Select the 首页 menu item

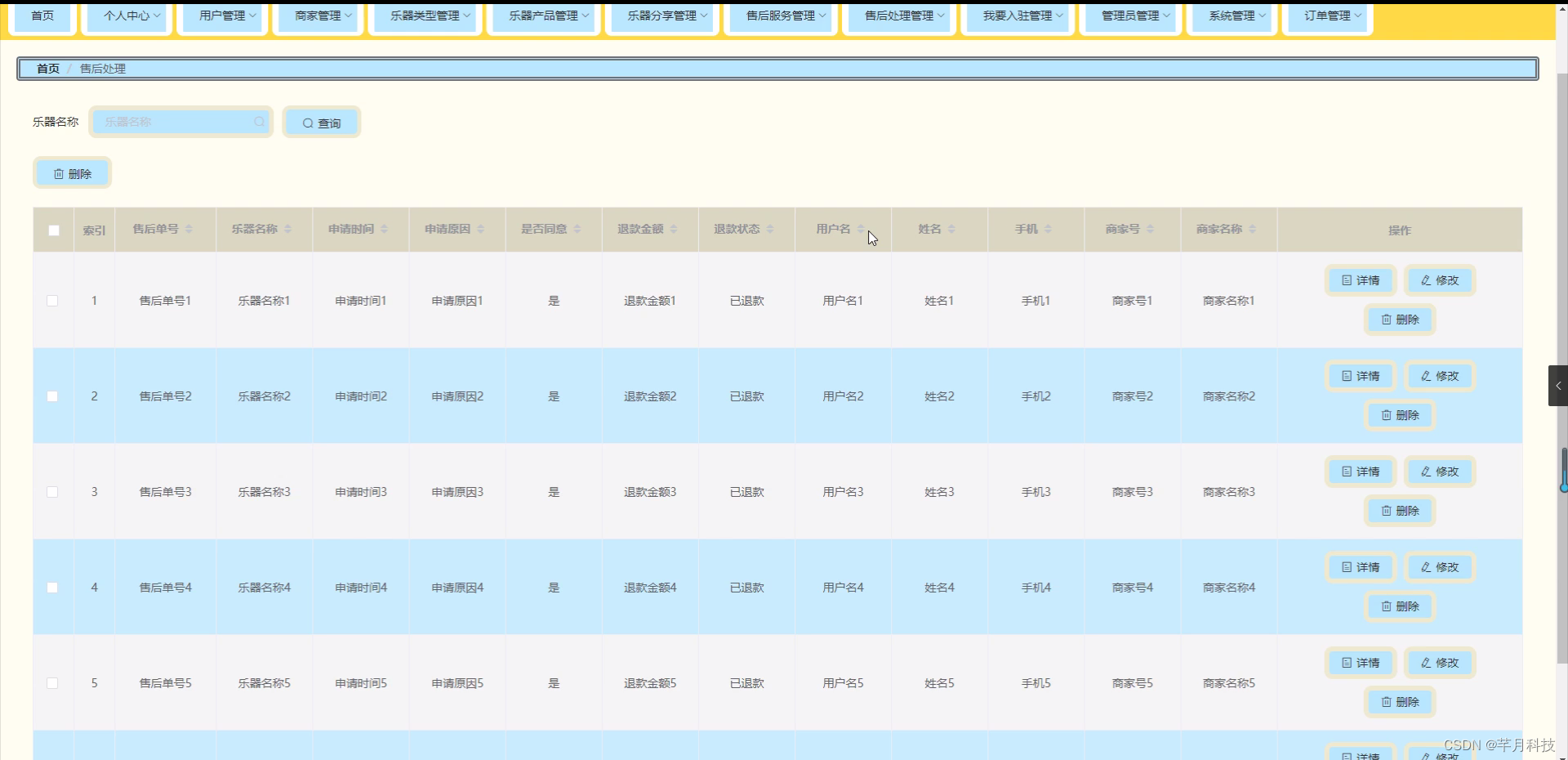click(42, 15)
